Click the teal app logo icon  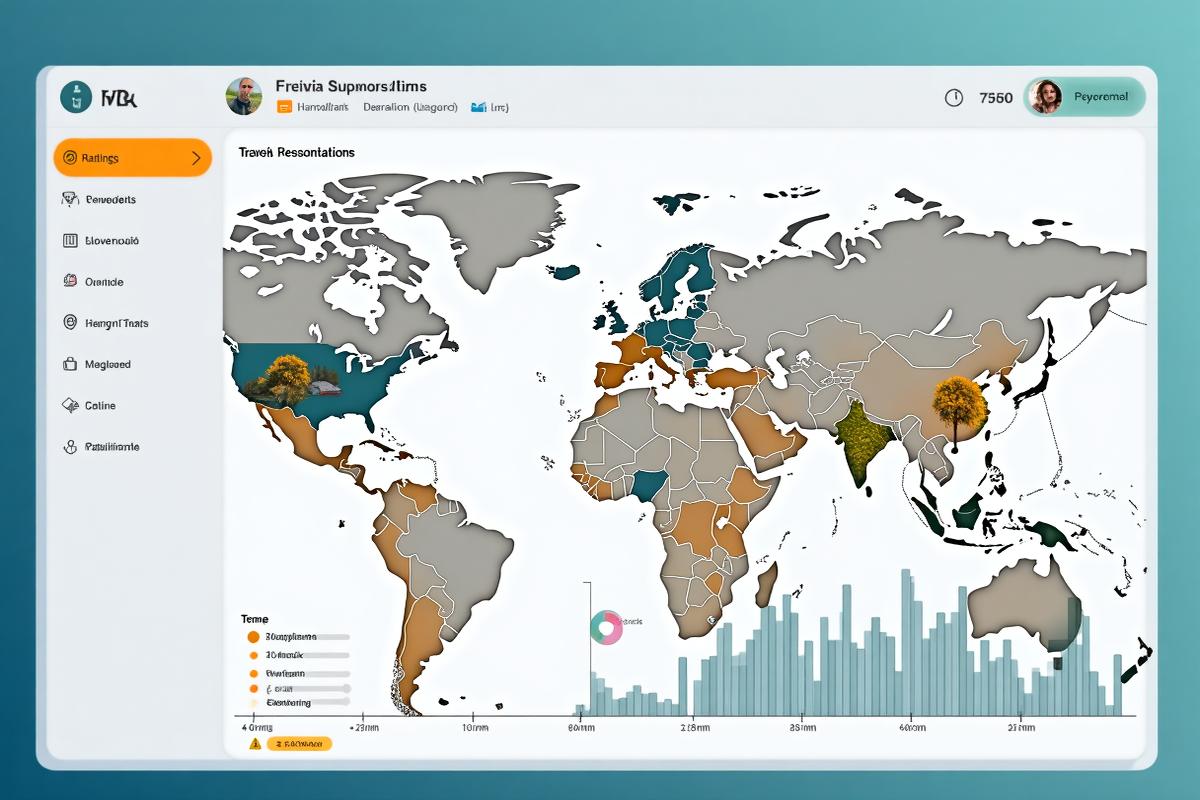[x=76, y=97]
